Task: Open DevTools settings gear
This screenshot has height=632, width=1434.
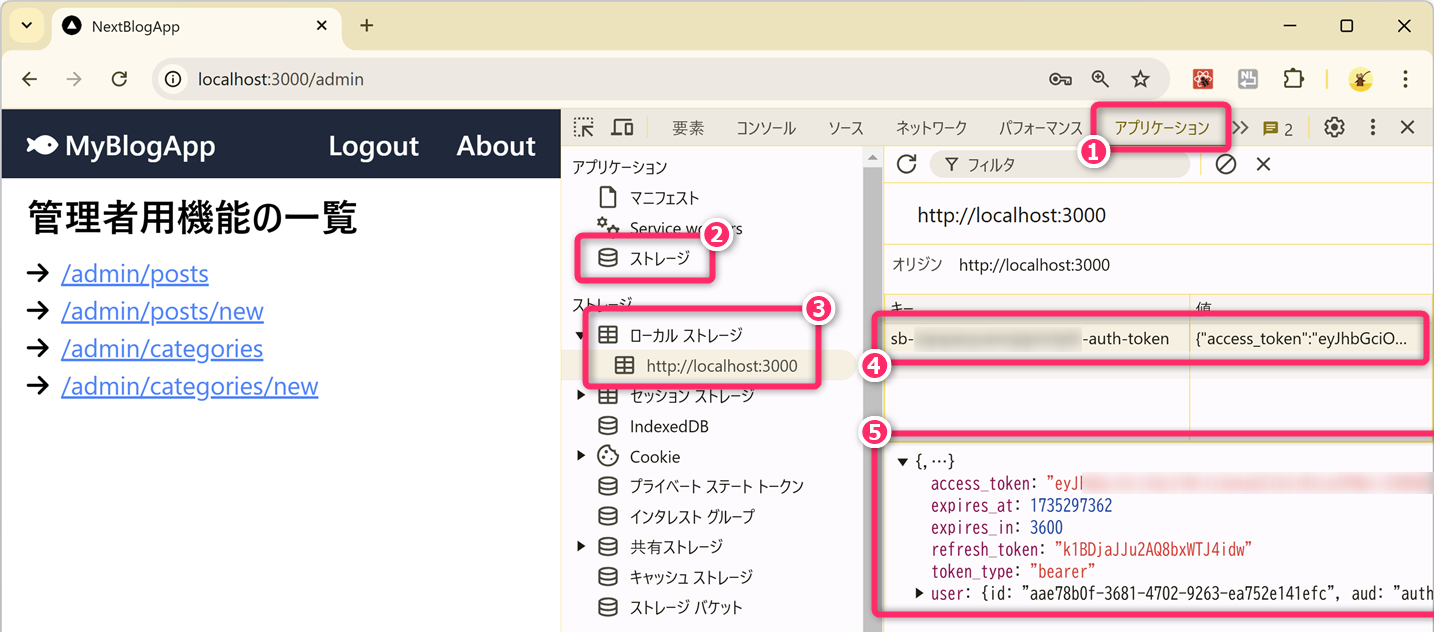Action: coord(1334,127)
